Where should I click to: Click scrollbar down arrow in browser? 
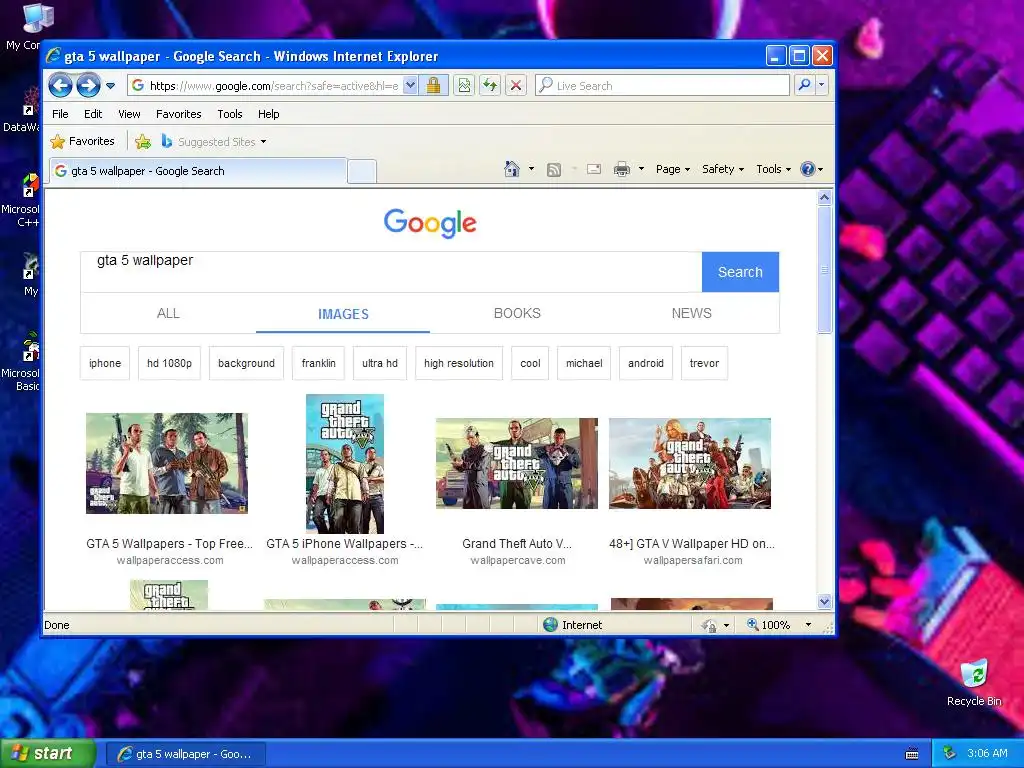[824, 601]
